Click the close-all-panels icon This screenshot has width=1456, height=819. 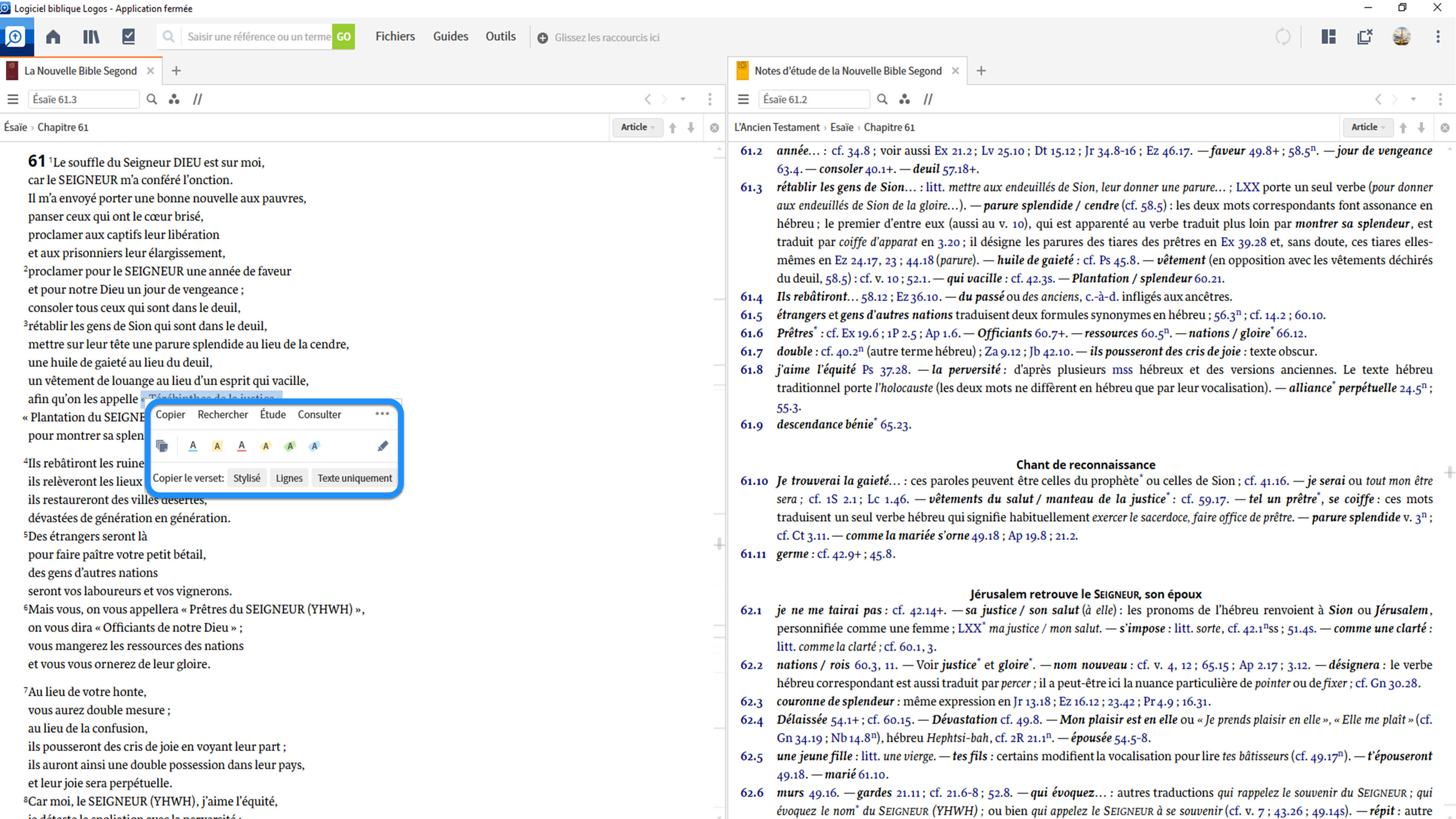point(1365,37)
